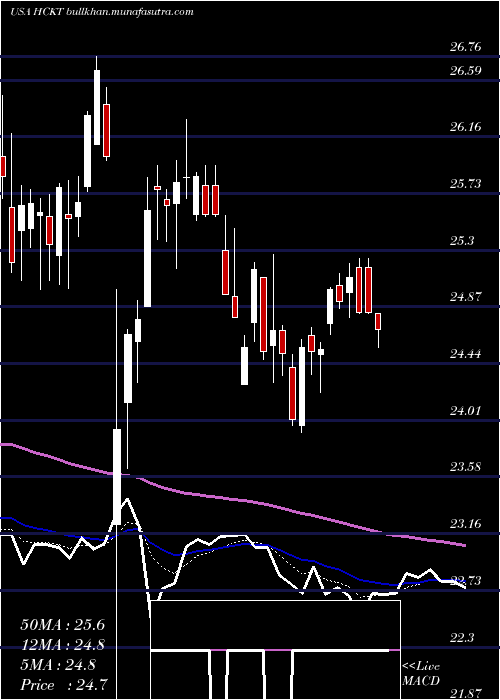This screenshot has height=700, width=500.
Task: Click the 26.59 price axis label
Action: pyautogui.click(x=466, y=71)
